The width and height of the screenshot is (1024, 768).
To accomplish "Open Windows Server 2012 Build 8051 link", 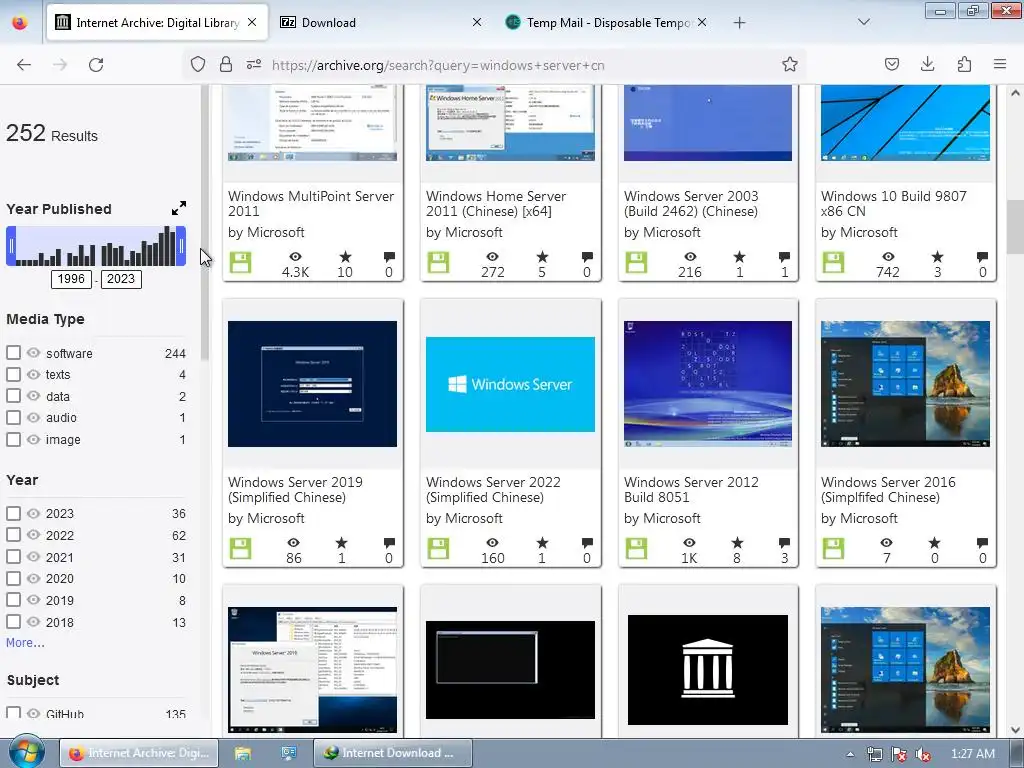I will pyautogui.click(x=691, y=490).
